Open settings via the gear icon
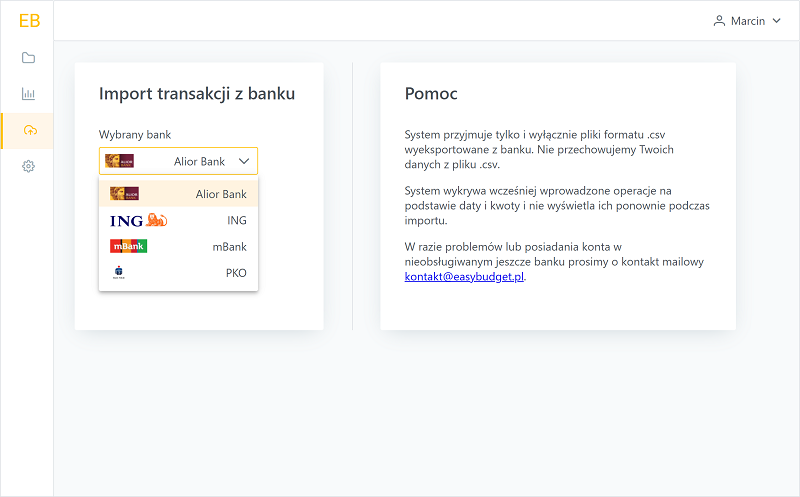 [29, 166]
